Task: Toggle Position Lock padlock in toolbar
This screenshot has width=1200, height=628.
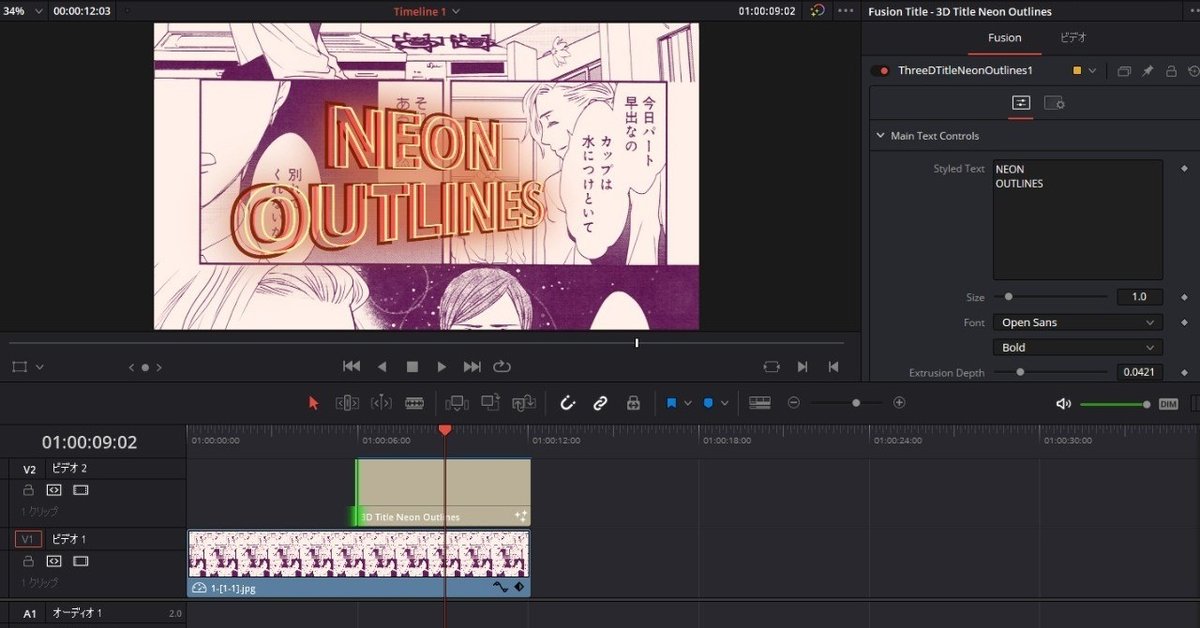Action: point(633,403)
